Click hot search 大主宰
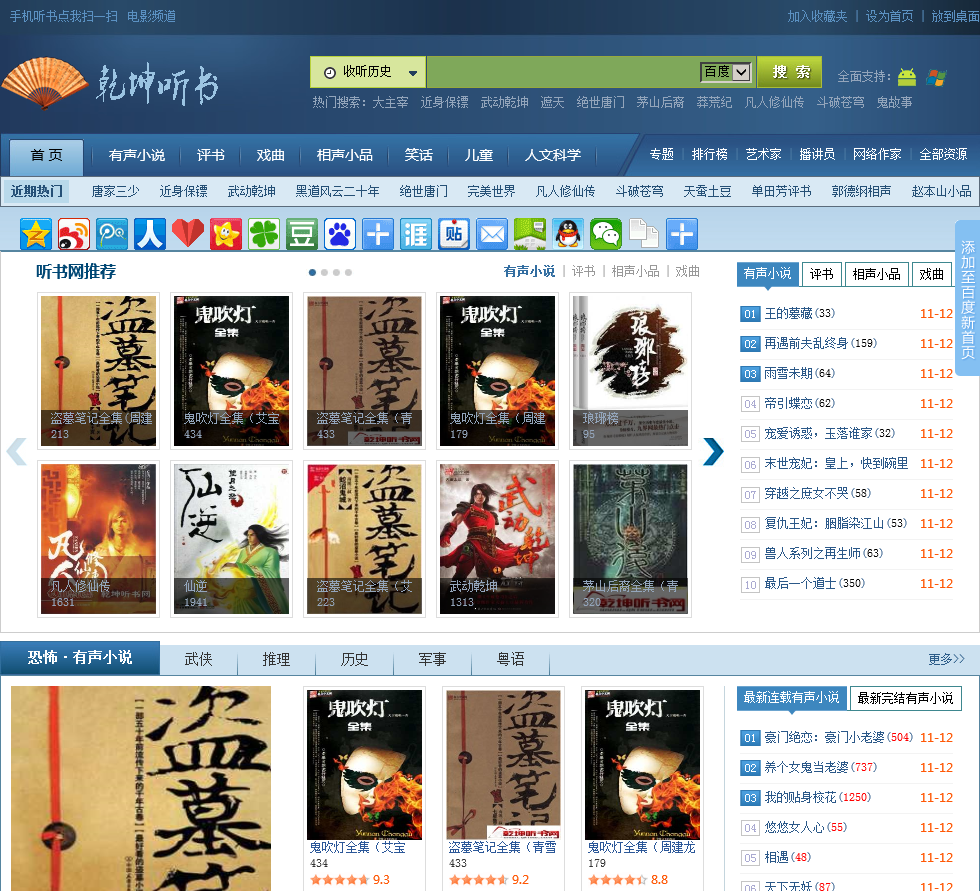Screen dimensions: 980x891 click(390, 102)
